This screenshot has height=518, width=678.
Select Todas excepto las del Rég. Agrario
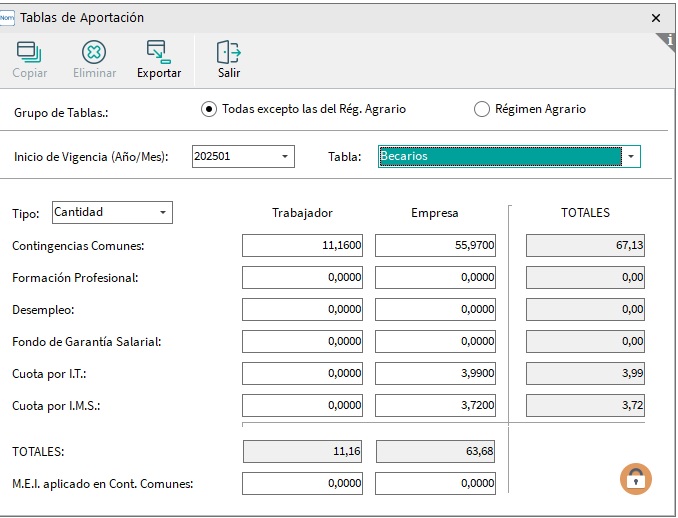(x=209, y=109)
